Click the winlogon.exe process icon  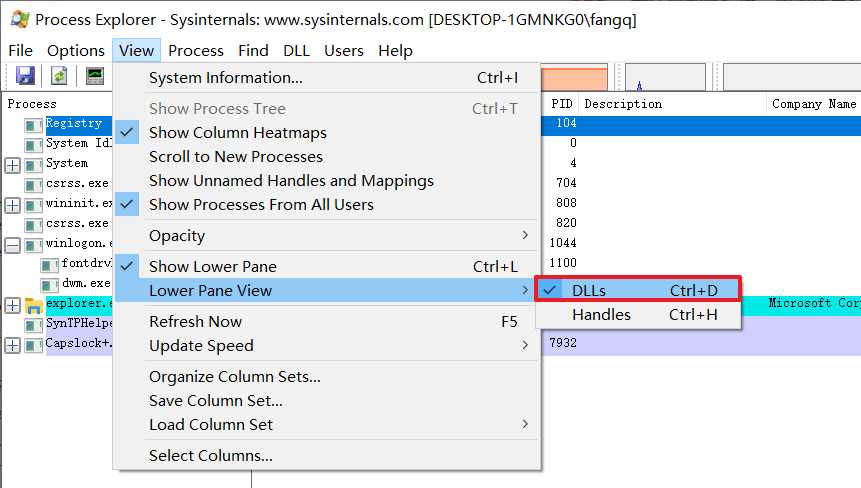pyautogui.click(x=33, y=245)
